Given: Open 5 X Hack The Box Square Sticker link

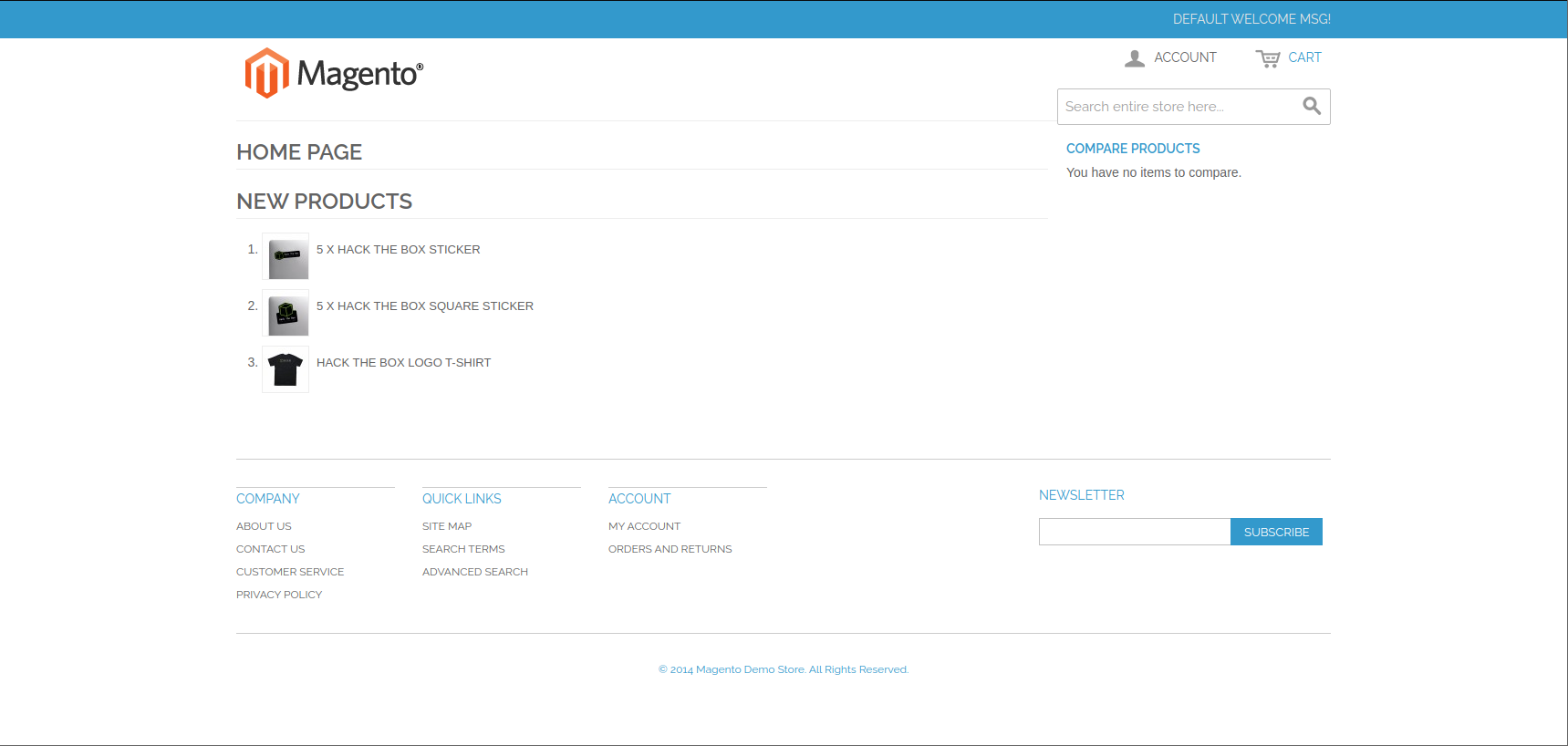Looking at the screenshot, I should click(x=425, y=306).
